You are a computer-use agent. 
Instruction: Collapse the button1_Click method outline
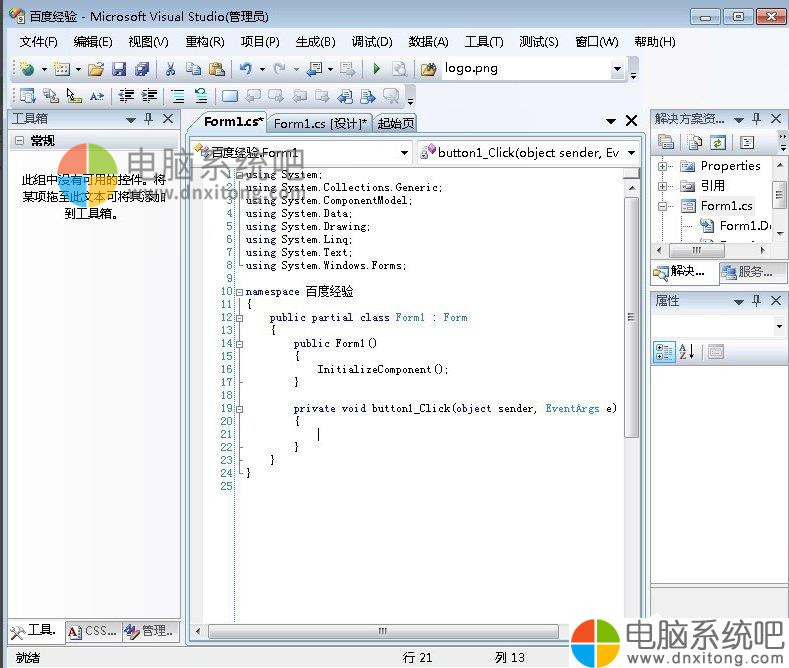240,409
